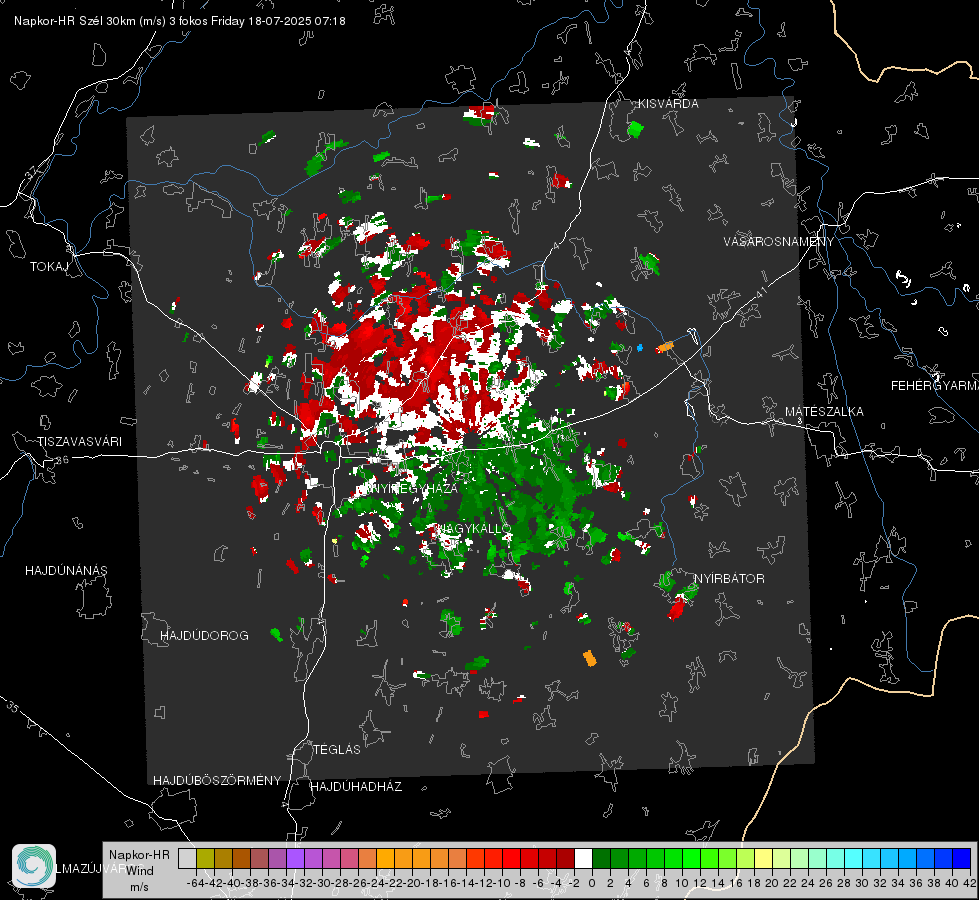Click the TOKAJ city label

(49, 267)
